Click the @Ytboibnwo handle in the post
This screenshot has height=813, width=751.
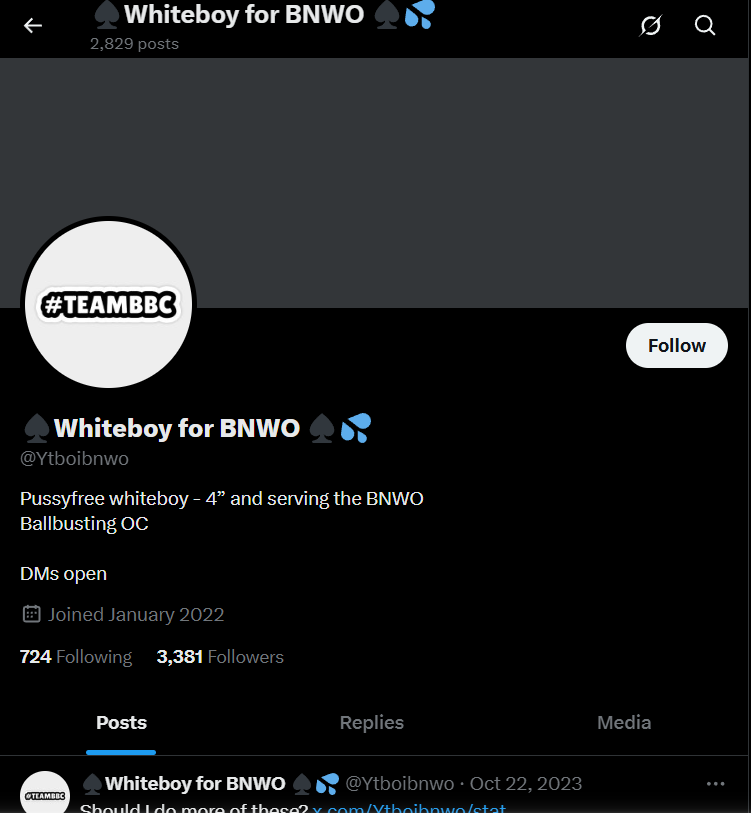(x=399, y=783)
